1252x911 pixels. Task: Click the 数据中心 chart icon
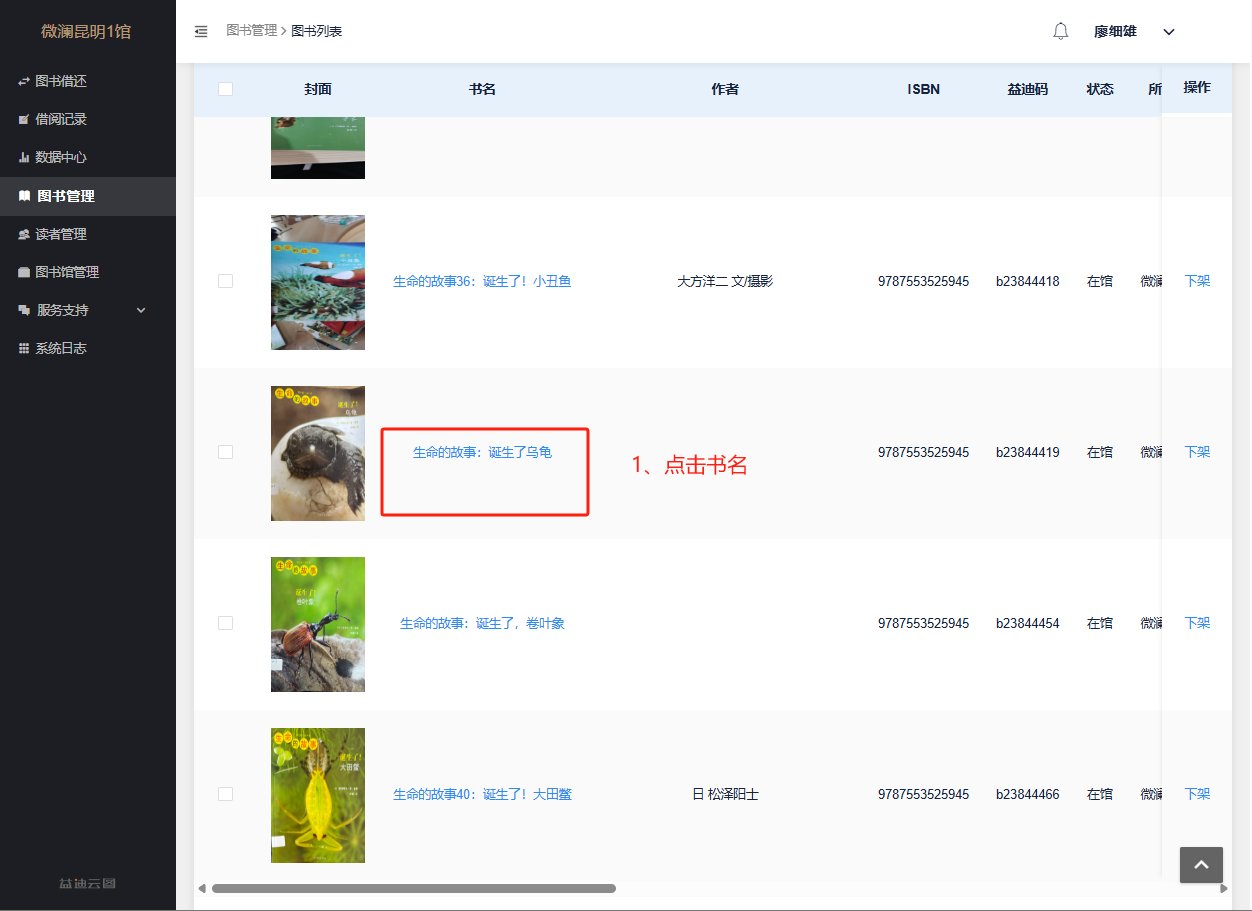[24, 157]
